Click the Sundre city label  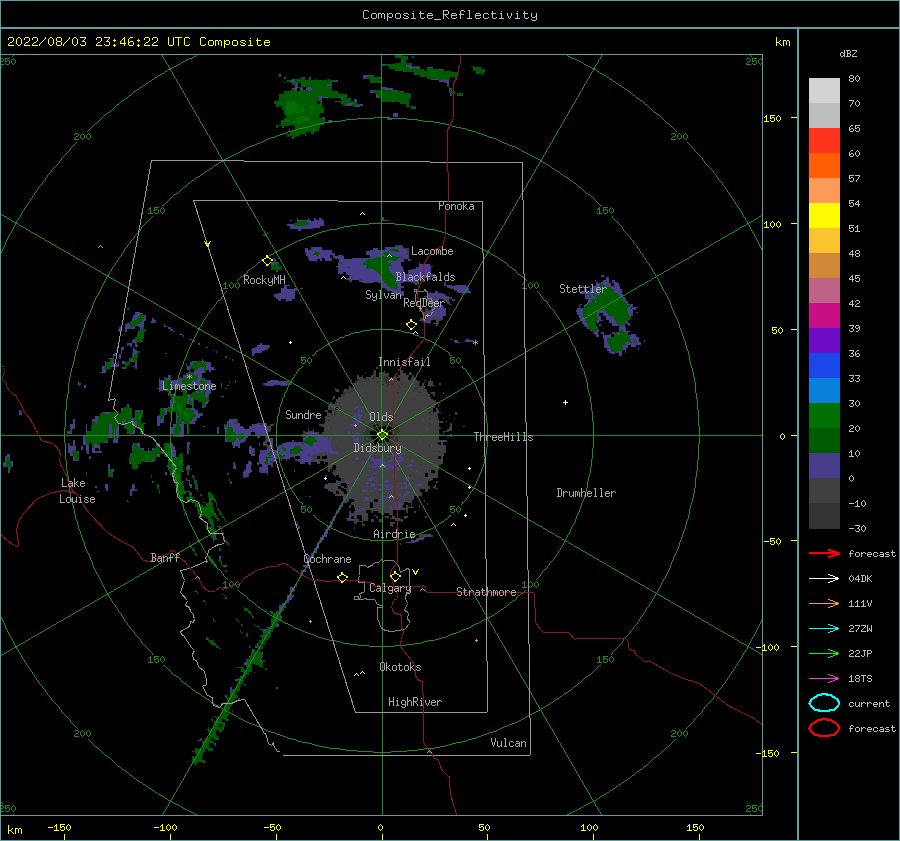[303, 415]
